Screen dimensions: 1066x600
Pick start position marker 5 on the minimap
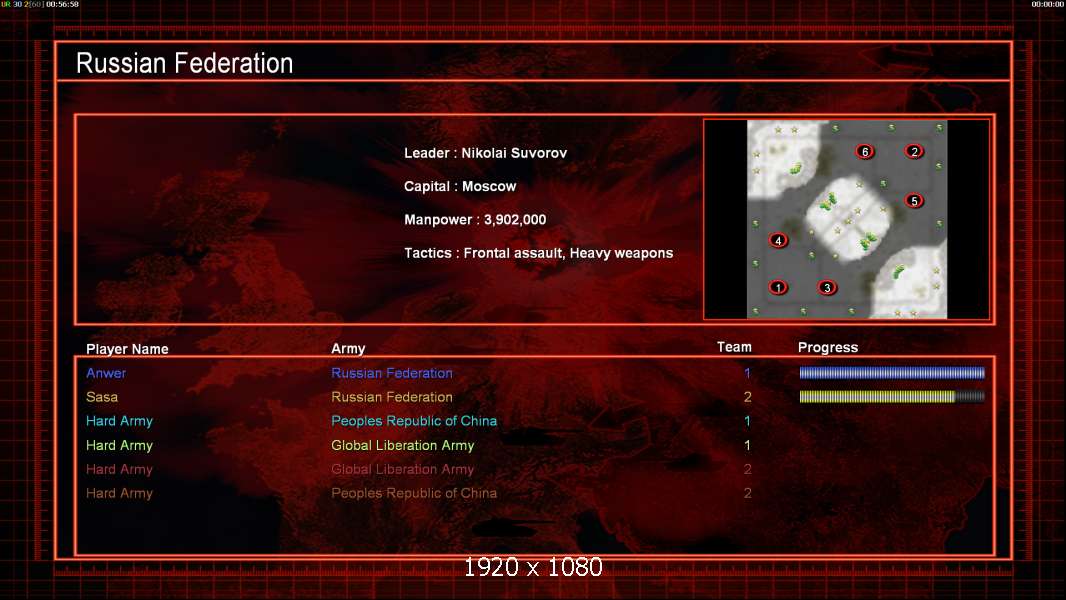click(x=914, y=200)
